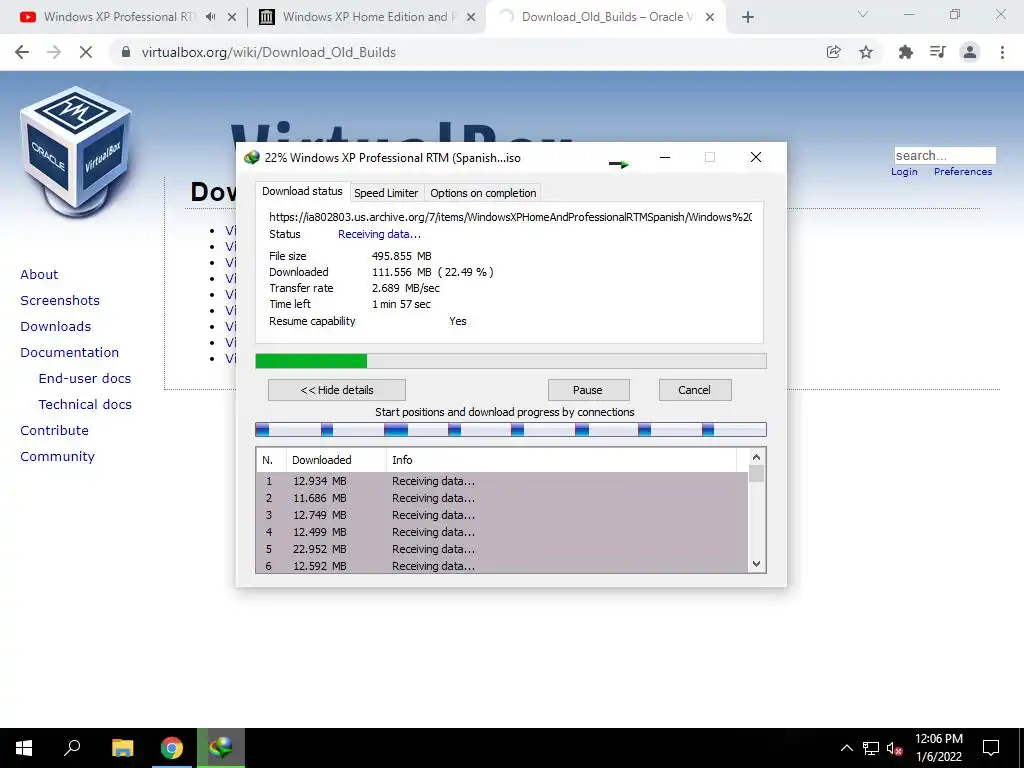Select connection row 4 with 12.499 MB
This screenshot has height=768, width=1024.
point(502,532)
